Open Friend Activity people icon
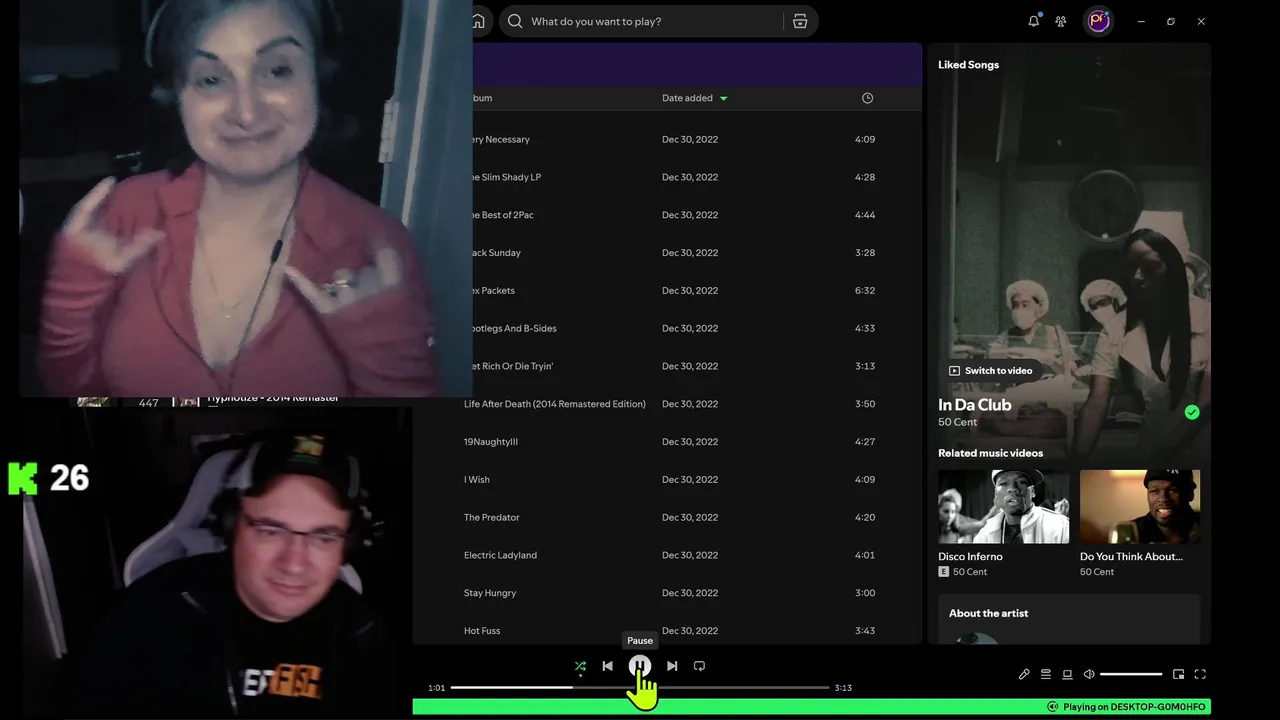The width and height of the screenshot is (1280, 720). coord(1061,21)
